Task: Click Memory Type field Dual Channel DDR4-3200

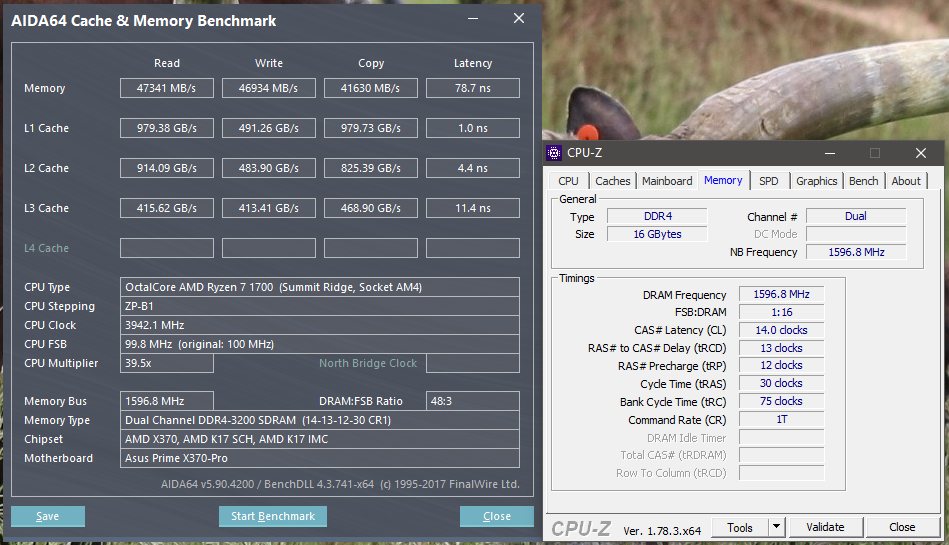Action: (320, 420)
